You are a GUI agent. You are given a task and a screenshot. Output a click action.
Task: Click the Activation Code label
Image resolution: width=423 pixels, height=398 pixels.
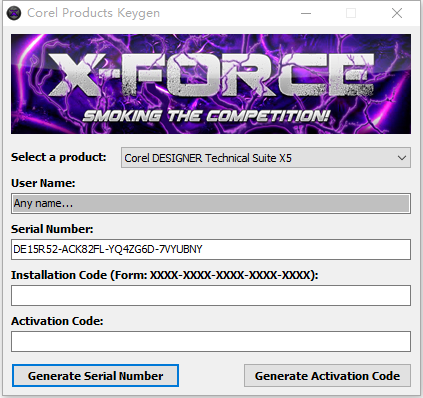(x=57, y=321)
